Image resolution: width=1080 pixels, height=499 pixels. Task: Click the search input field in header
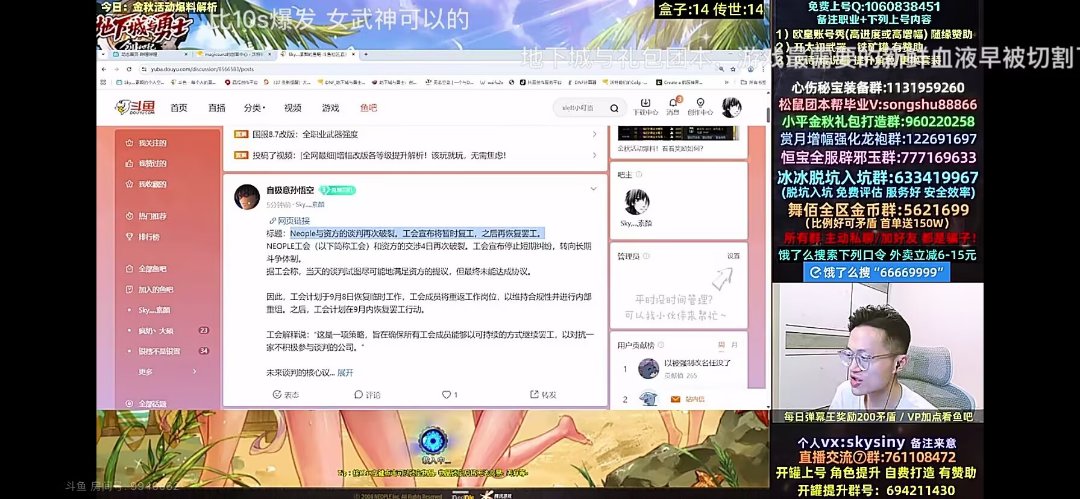pos(580,107)
